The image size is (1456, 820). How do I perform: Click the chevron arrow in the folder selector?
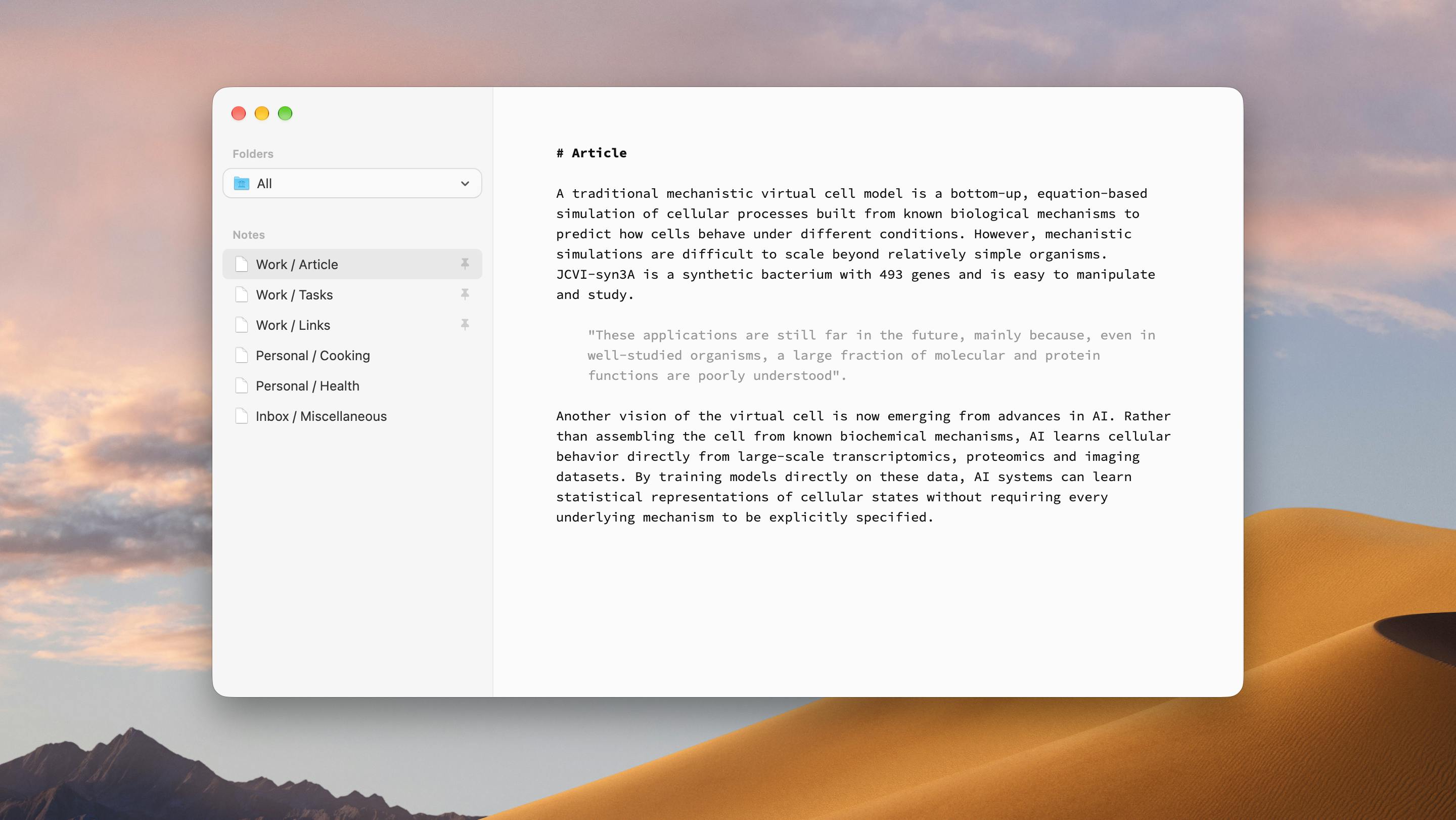(x=465, y=184)
